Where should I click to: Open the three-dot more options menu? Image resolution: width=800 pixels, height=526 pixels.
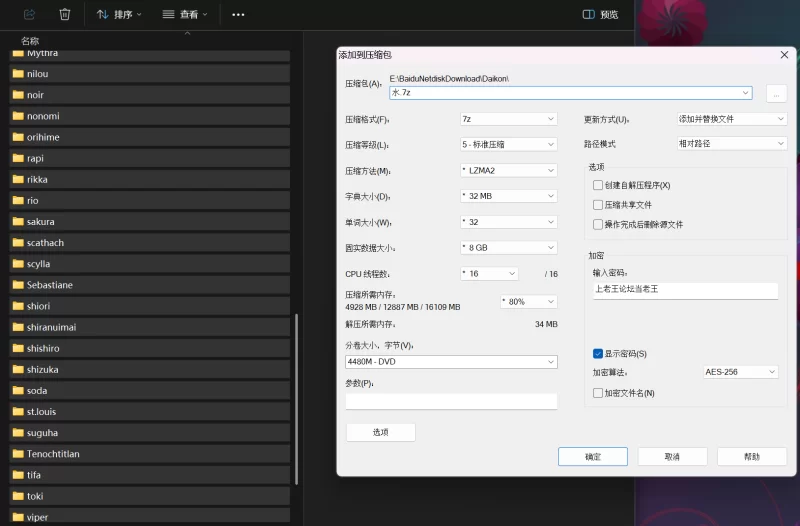[x=238, y=15]
